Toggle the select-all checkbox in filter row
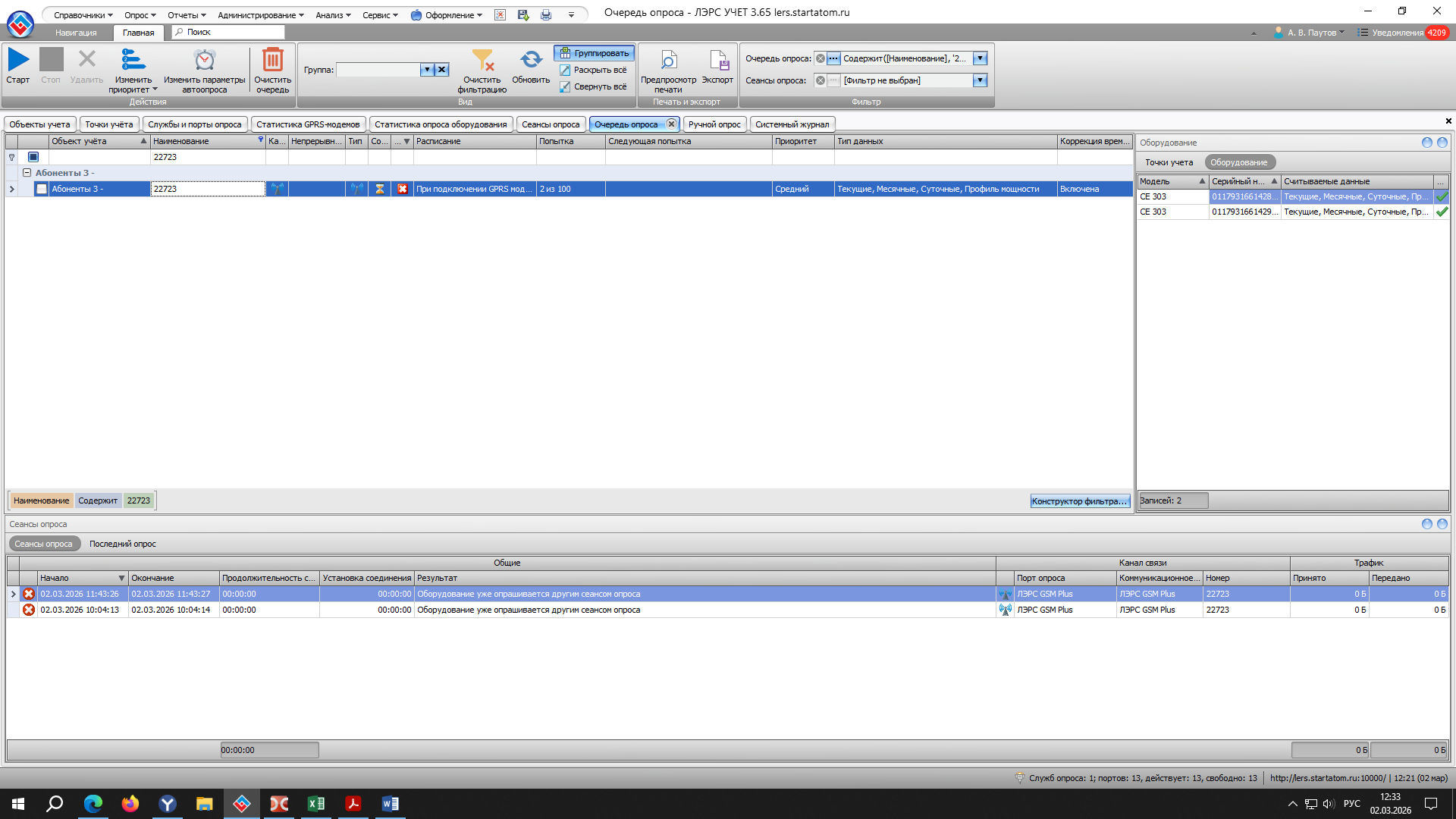The width and height of the screenshot is (1456, 819). coord(33,157)
